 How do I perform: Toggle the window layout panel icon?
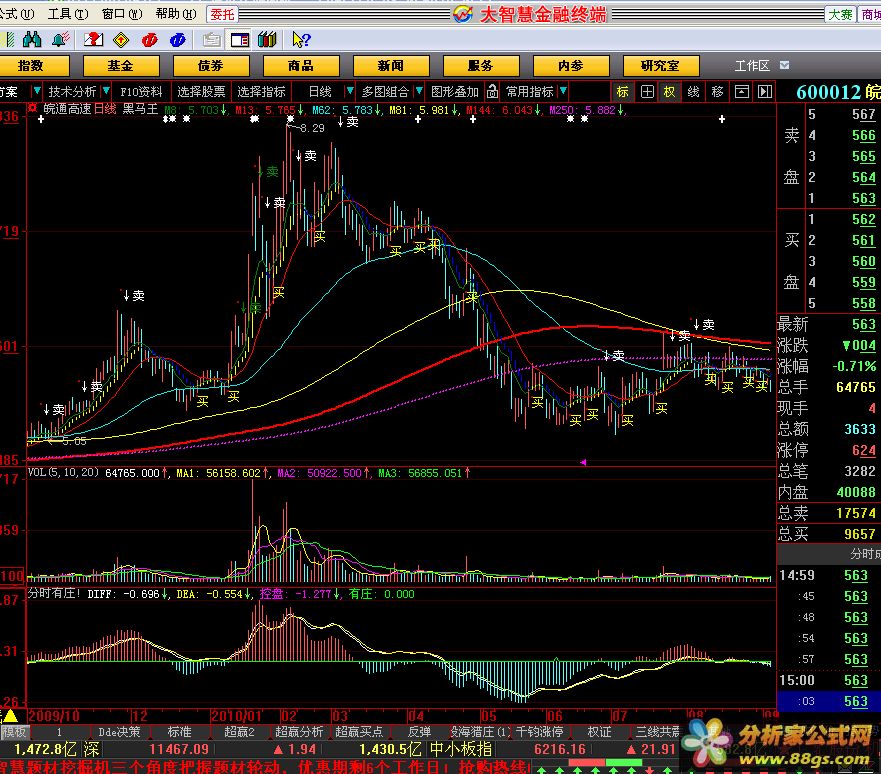pyautogui.click(x=240, y=39)
